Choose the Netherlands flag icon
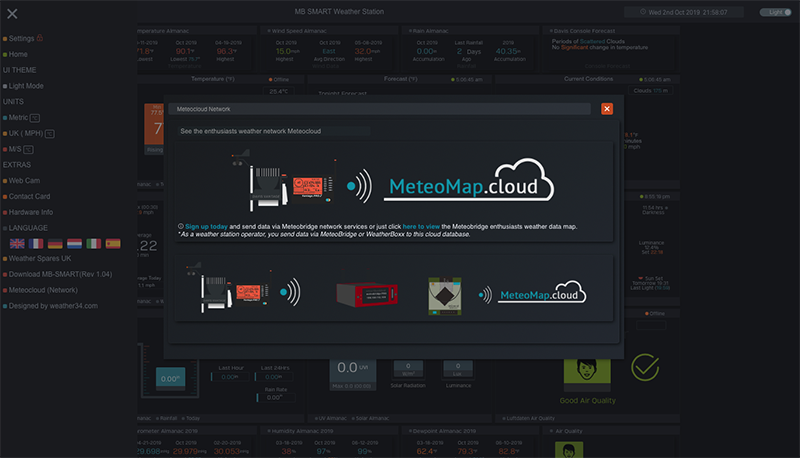This screenshot has height=458, width=800. click(x=74, y=243)
